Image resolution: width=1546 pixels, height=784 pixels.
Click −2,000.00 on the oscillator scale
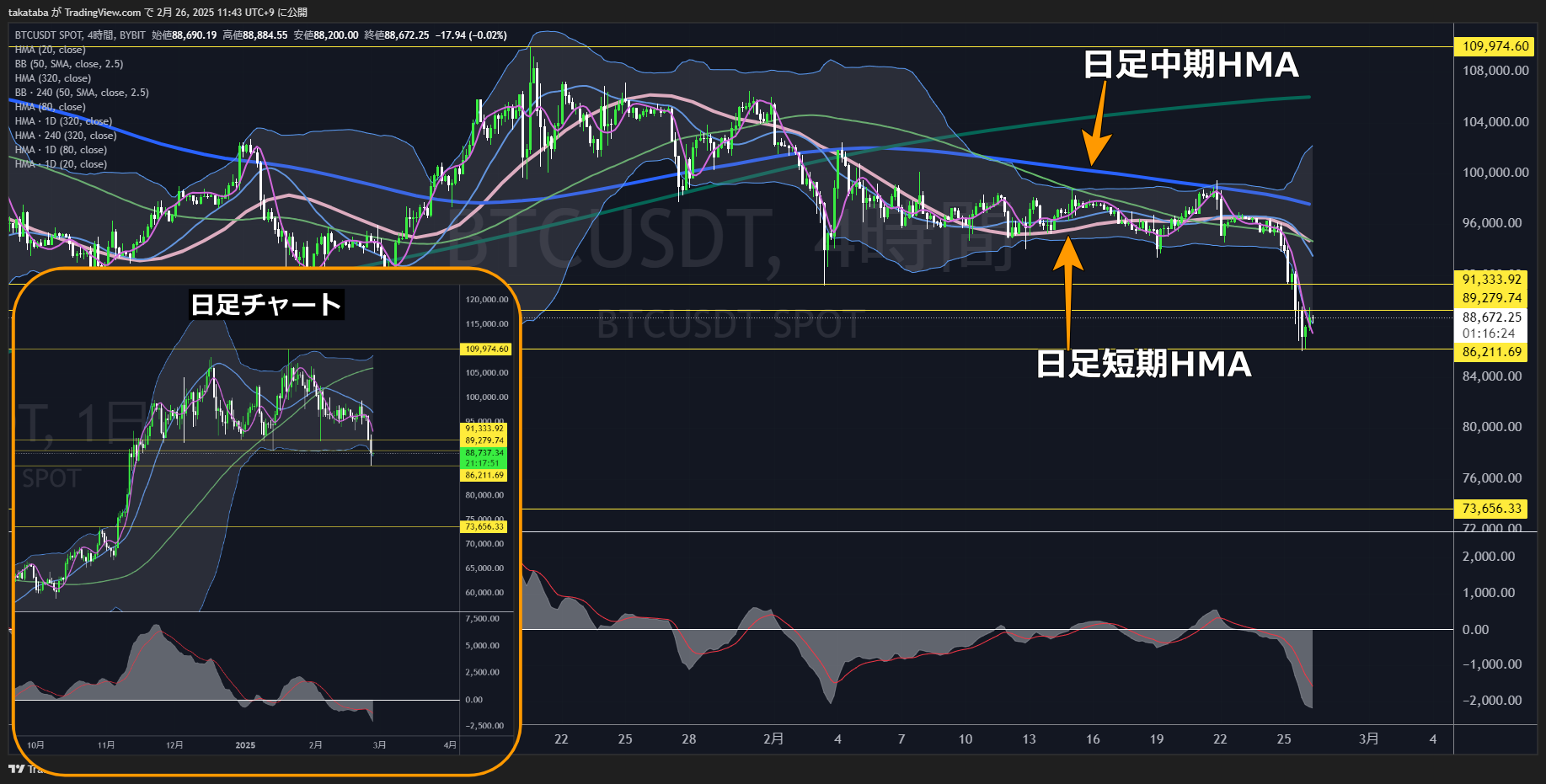pos(1492,701)
